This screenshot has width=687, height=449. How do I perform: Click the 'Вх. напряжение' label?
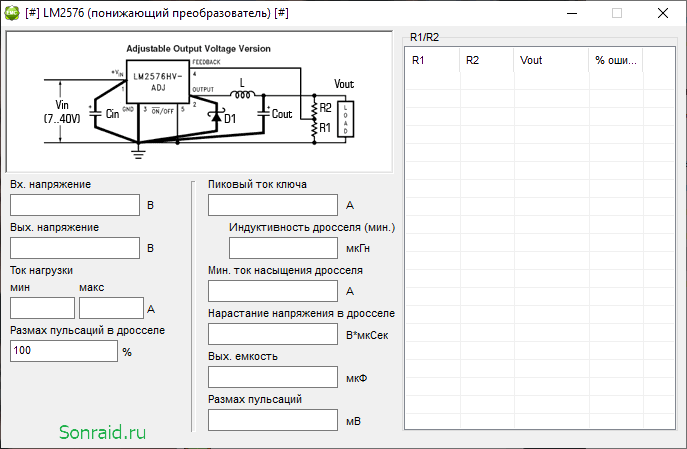pos(50,184)
